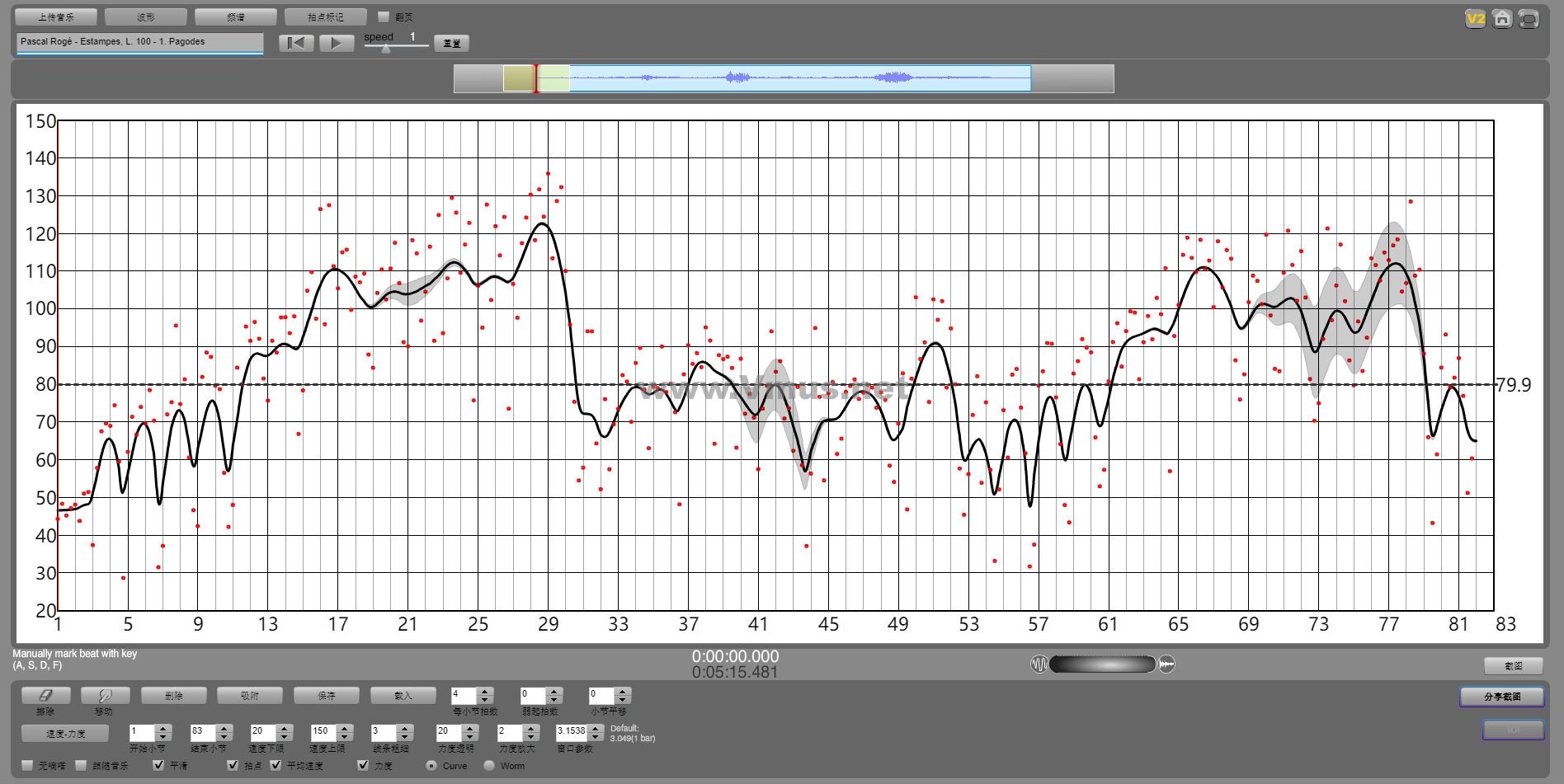Click the 保存 save button
The height and width of the screenshot is (784, 1564).
pyautogui.click(x=327, y=696)
